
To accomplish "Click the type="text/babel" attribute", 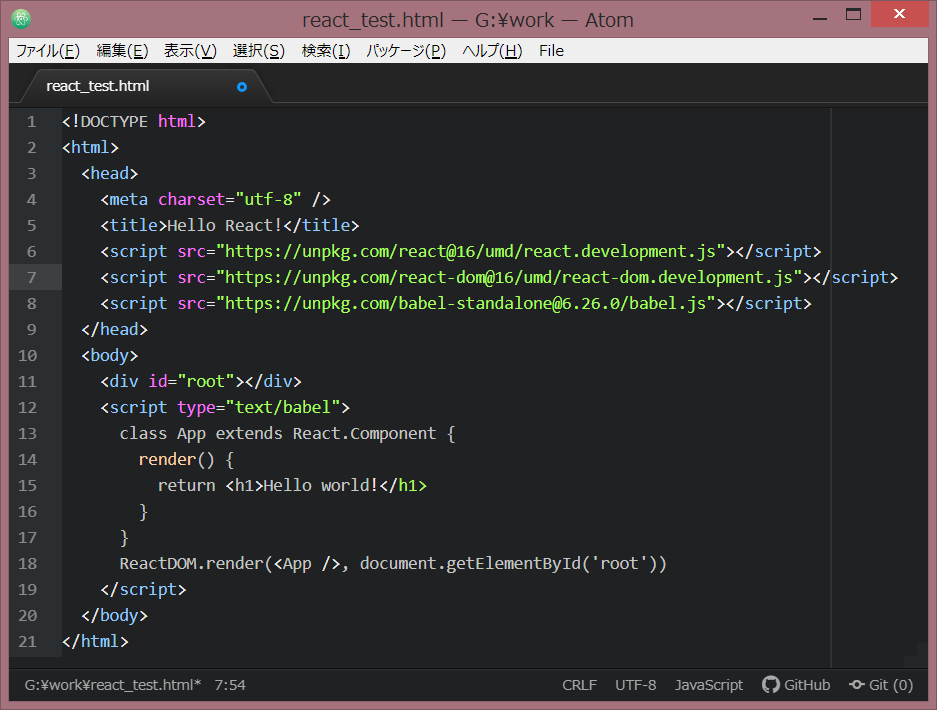I will pos(259,408).
